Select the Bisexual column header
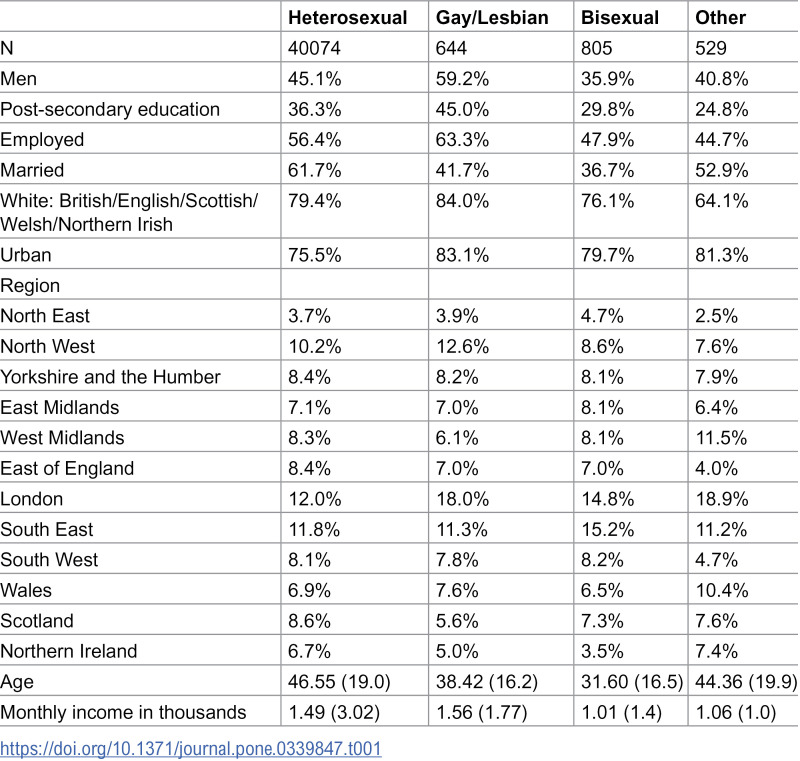The height and width of the screenshot is (761, 800). point(620,18)
